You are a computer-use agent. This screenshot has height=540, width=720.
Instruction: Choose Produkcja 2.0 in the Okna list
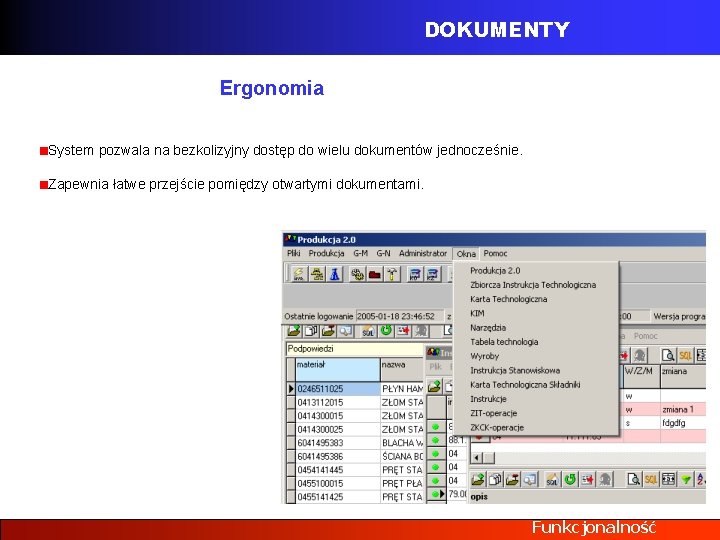[495, 270]
